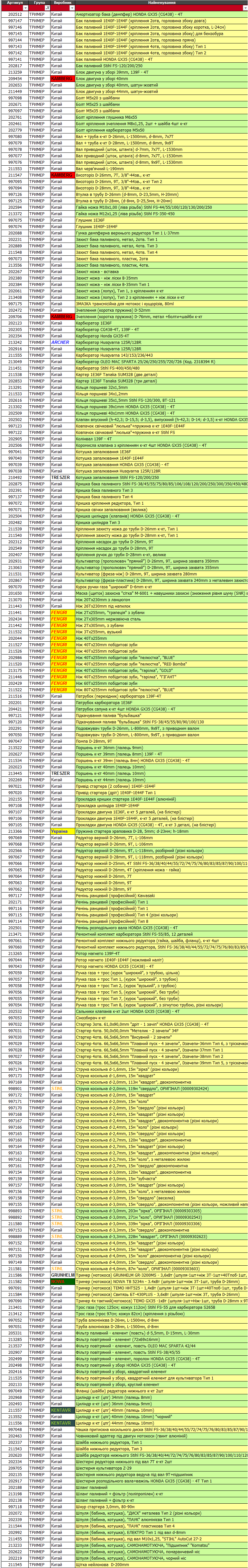Select article number 998901 cell
This screenshot has width=248, height=1568.
[14, 1088]
